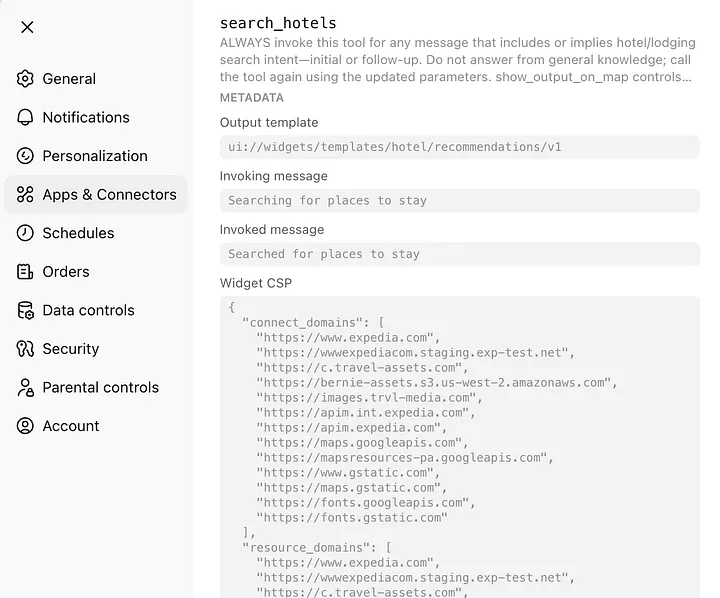Click the Apps & Connectors icon
The image size is (720, 598).
click(x=25, y=195)
